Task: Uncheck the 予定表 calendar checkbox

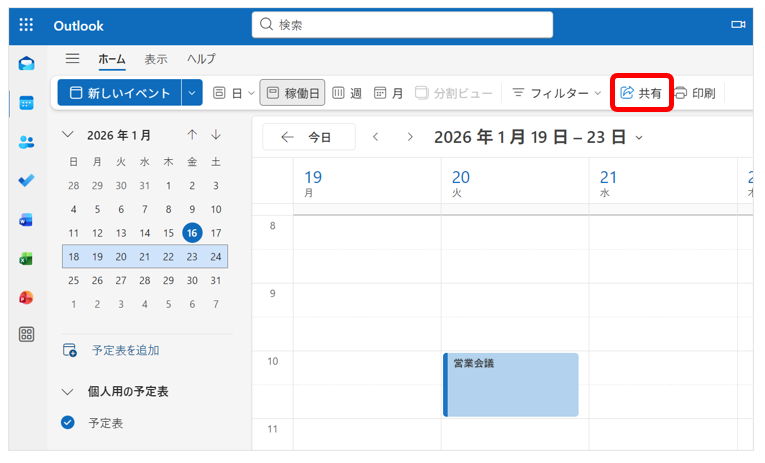Action: (68, 423)
